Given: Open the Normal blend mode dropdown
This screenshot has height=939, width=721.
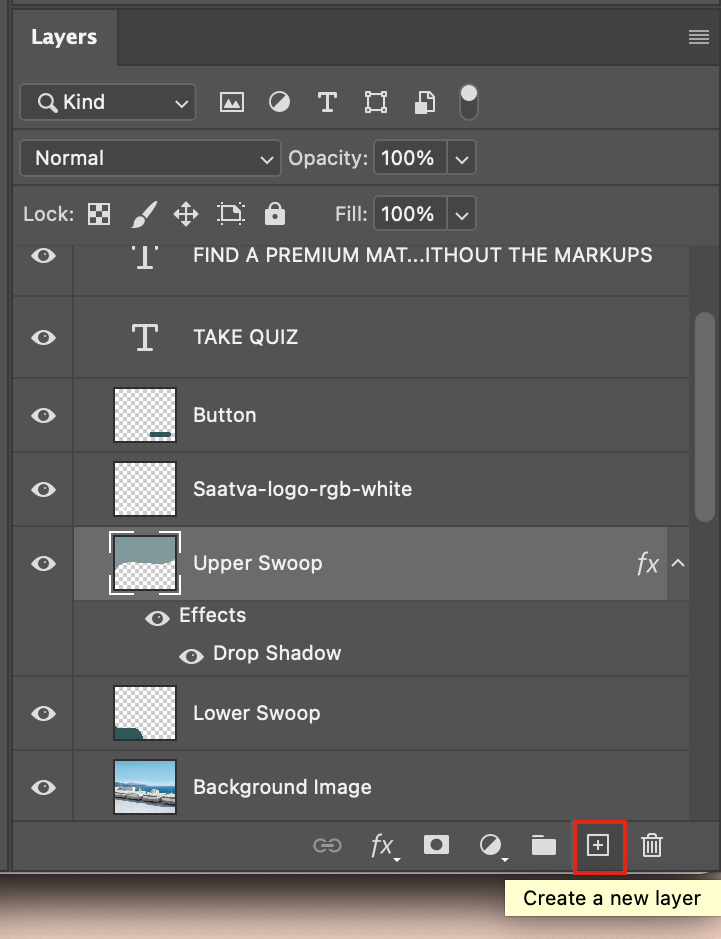Looking at the screenshot, I should click(150, 158).
